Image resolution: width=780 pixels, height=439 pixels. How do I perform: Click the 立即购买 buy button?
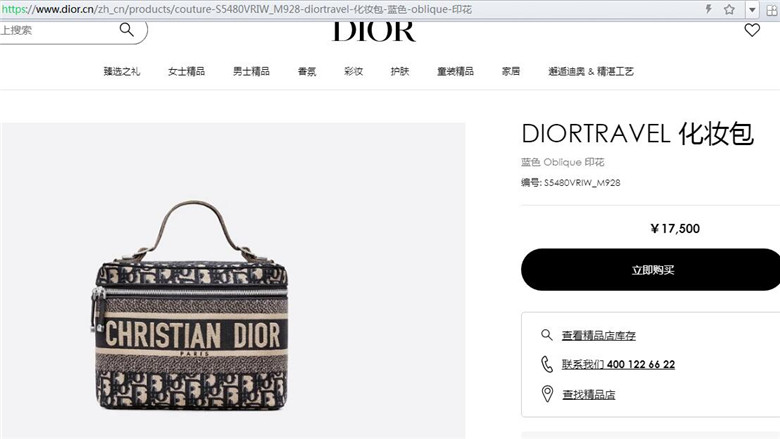[x=652, y=269]
